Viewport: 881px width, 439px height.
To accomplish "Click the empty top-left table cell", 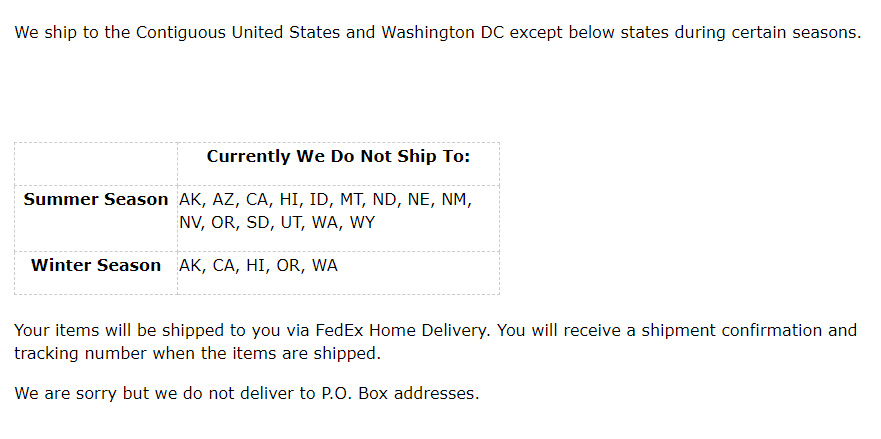I will coord(96,164).
